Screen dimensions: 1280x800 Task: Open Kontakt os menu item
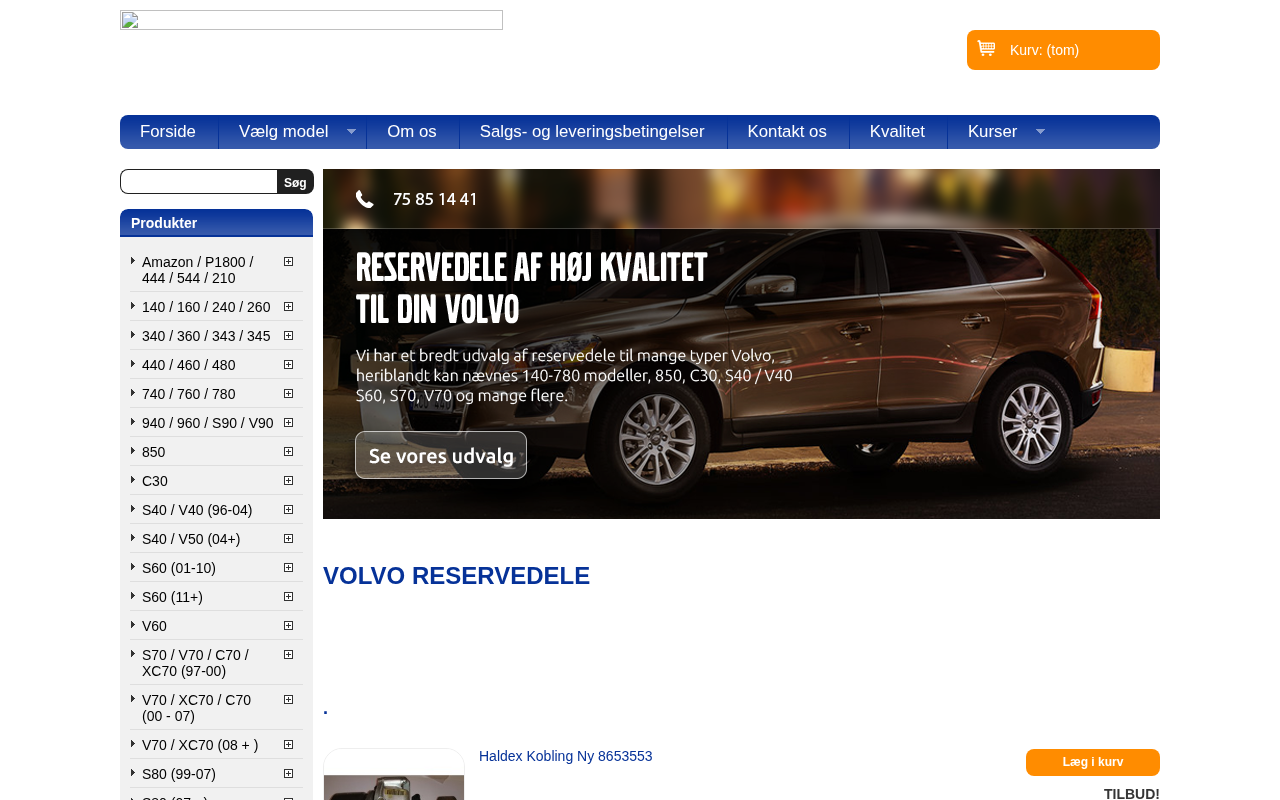(x=787, y=132)
